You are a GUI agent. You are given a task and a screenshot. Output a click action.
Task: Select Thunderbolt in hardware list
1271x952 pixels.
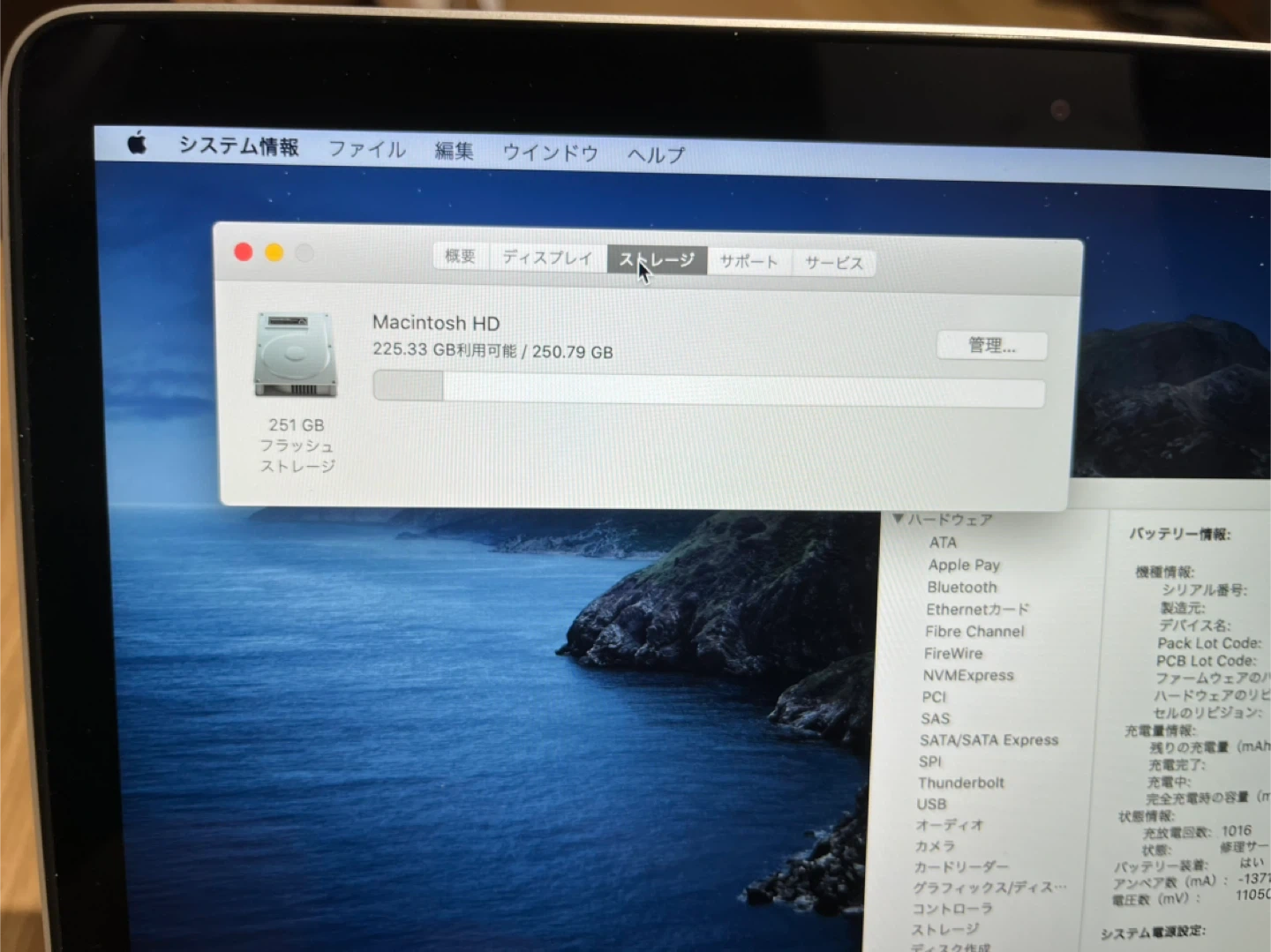(961, 783)
